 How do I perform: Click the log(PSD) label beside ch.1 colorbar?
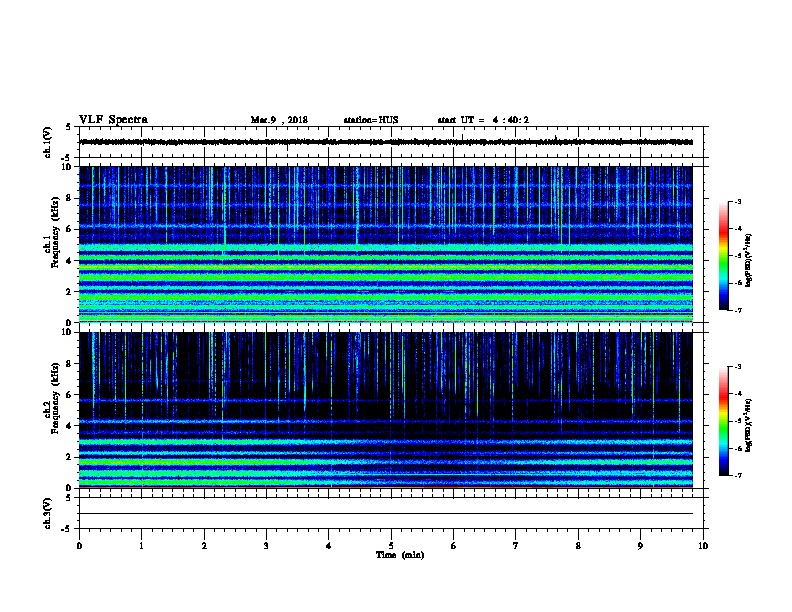pos(748,260)
